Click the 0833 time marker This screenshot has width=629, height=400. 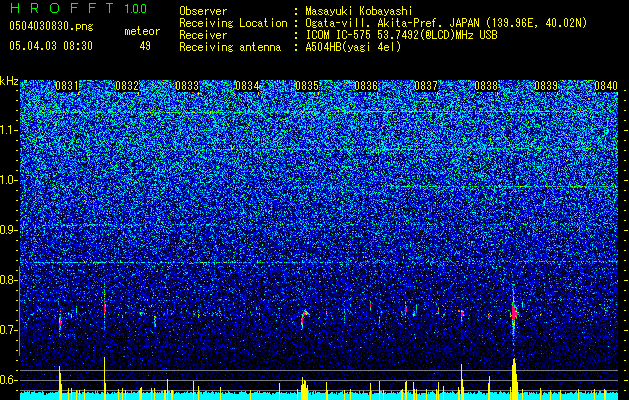[187, 86]
